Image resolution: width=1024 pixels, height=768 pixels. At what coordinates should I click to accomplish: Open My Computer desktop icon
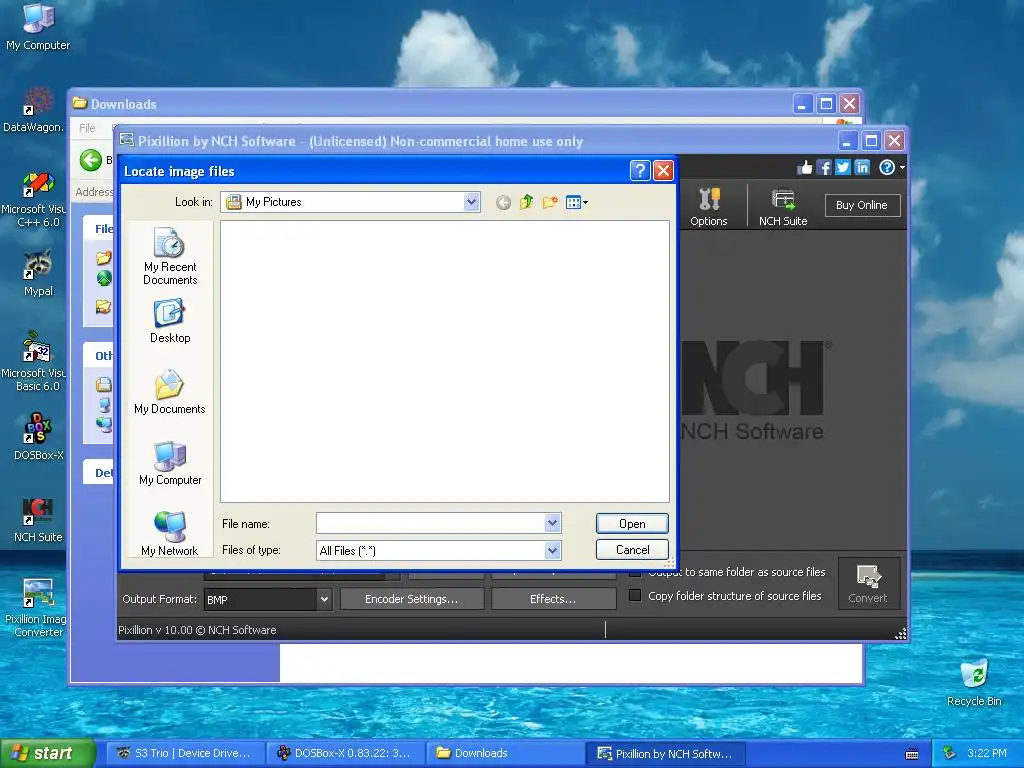point(38,27)
